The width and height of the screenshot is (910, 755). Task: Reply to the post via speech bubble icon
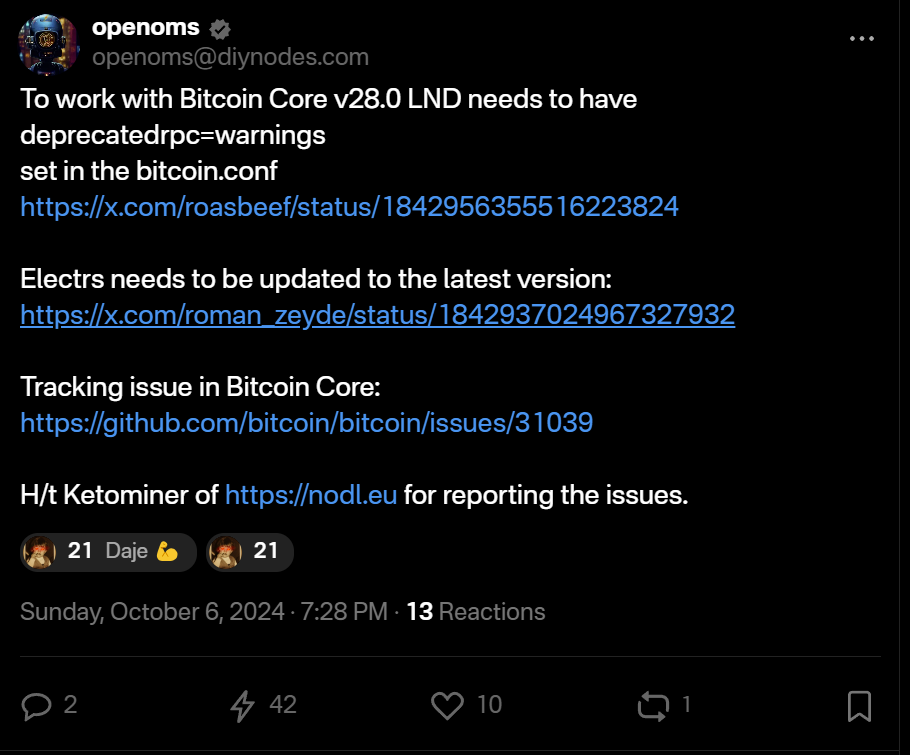[36, 706]
